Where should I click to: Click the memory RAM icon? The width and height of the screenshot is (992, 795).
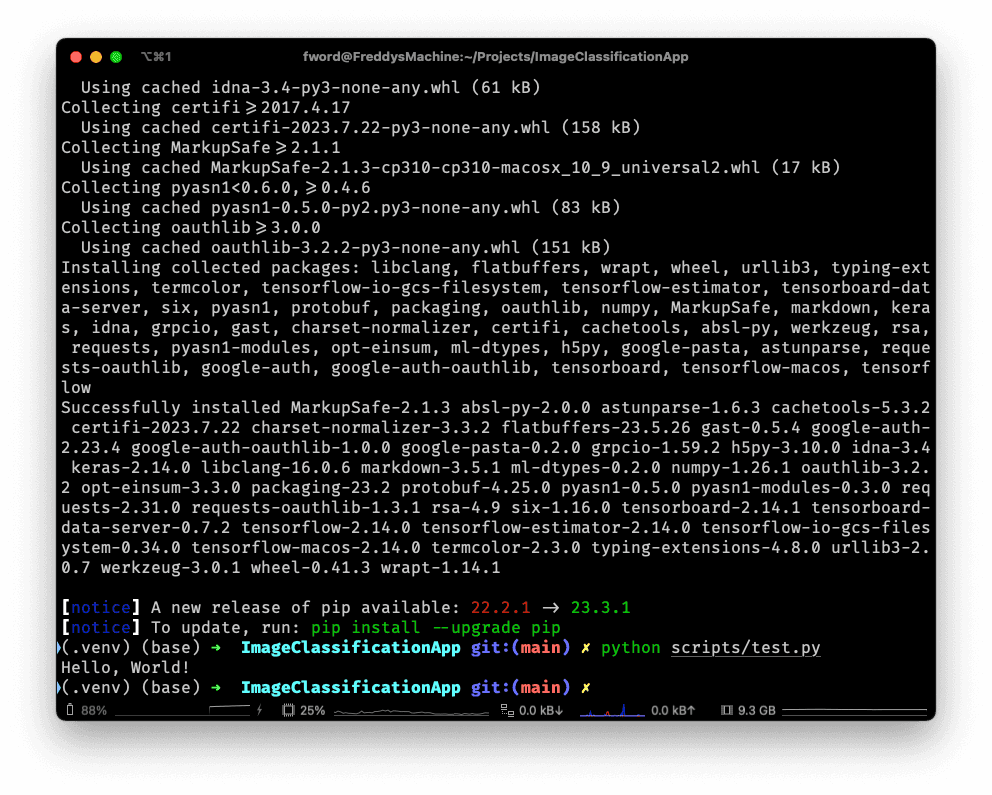(x=727, y=710)
